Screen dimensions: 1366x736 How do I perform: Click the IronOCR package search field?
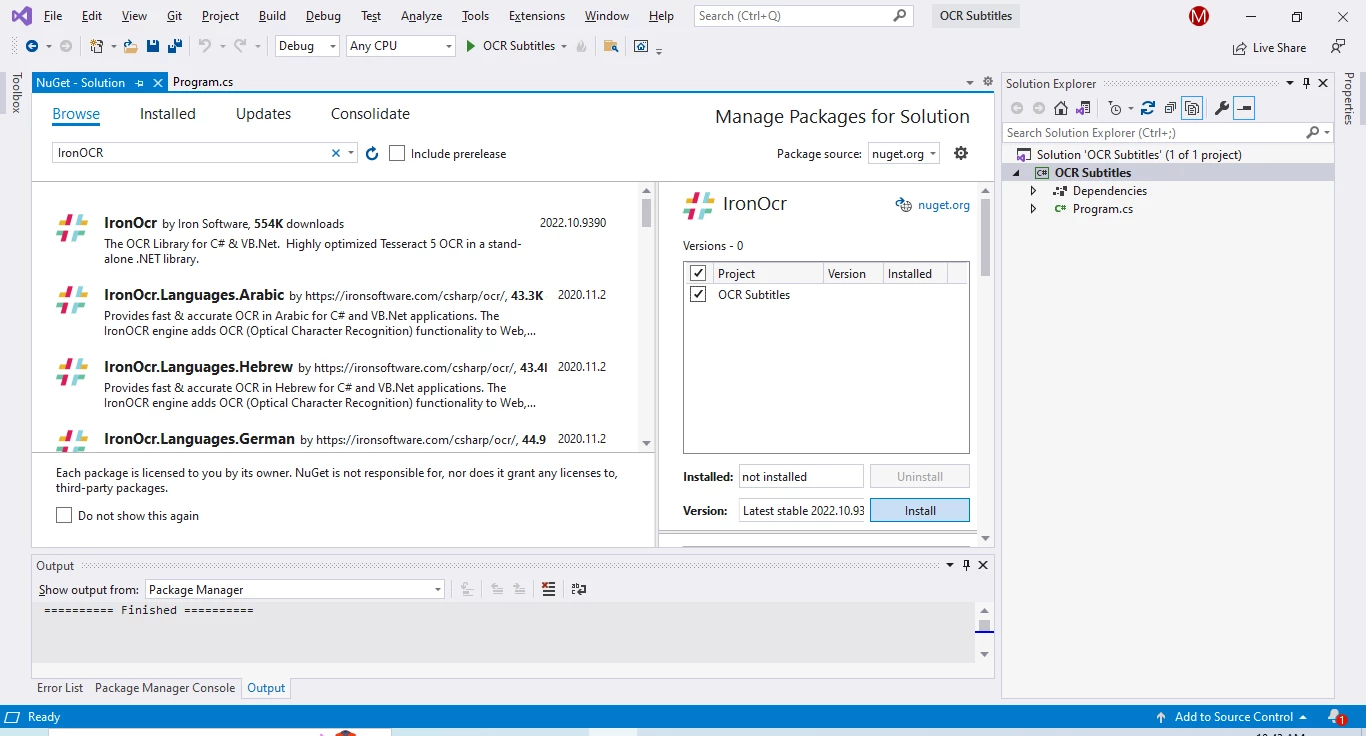(x=190, y=153)
